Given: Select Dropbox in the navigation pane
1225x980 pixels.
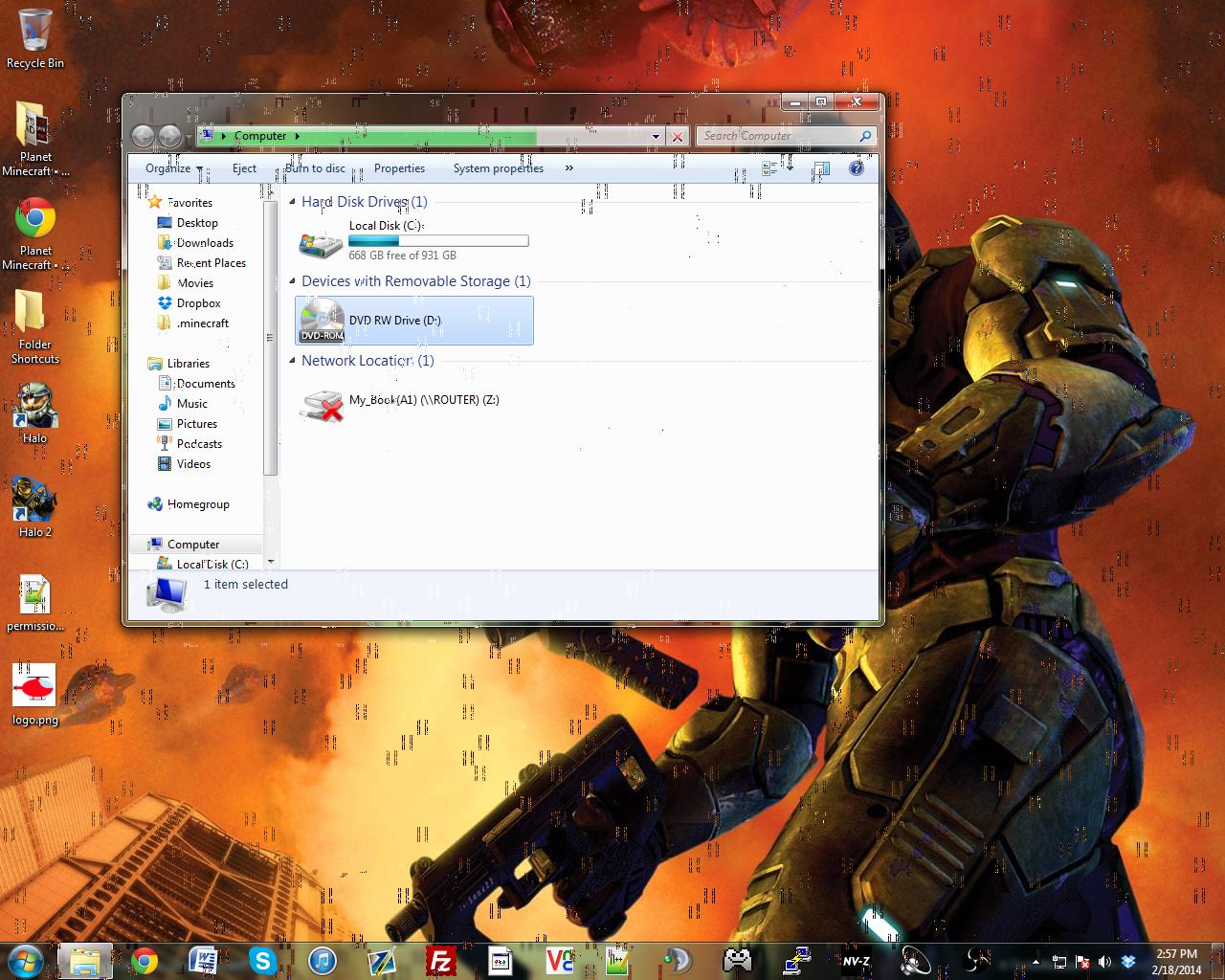Looking at the screenshot, I should 198,303.
